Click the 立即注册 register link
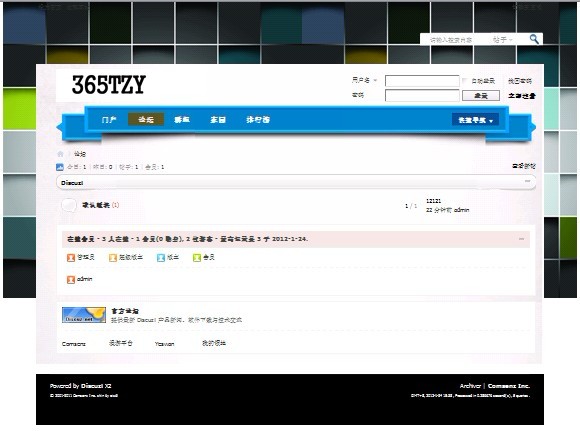Screen dimensions: 580x431 point(522,96)
